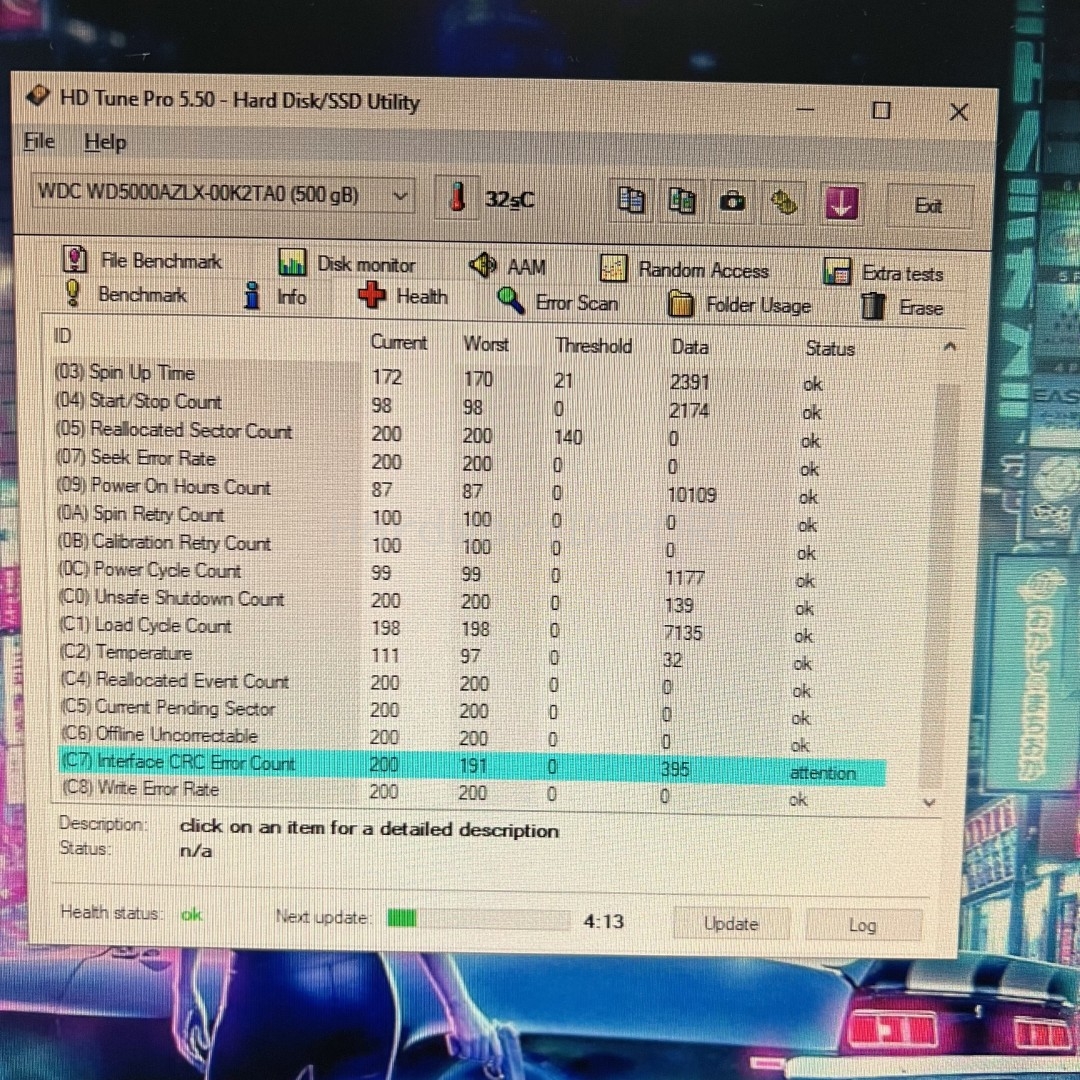
Task: Switch to the File Benchmark tab
Action: [143, 260]
